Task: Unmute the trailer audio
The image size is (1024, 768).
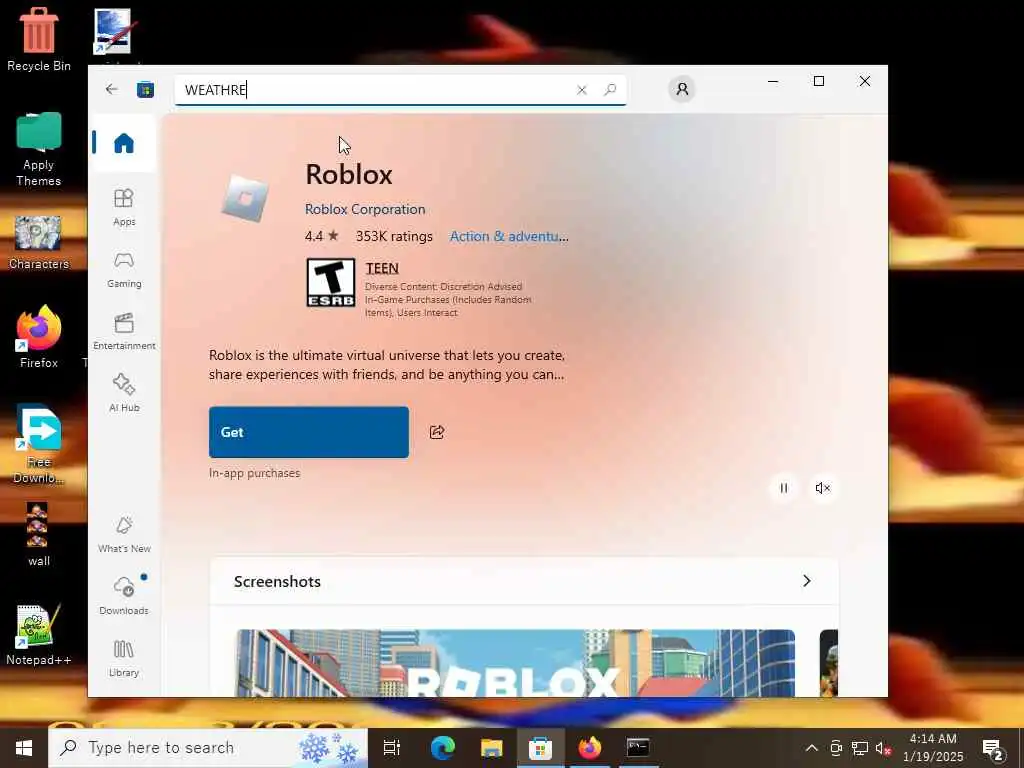Action: pyautogui.click(x=822, y=488)
